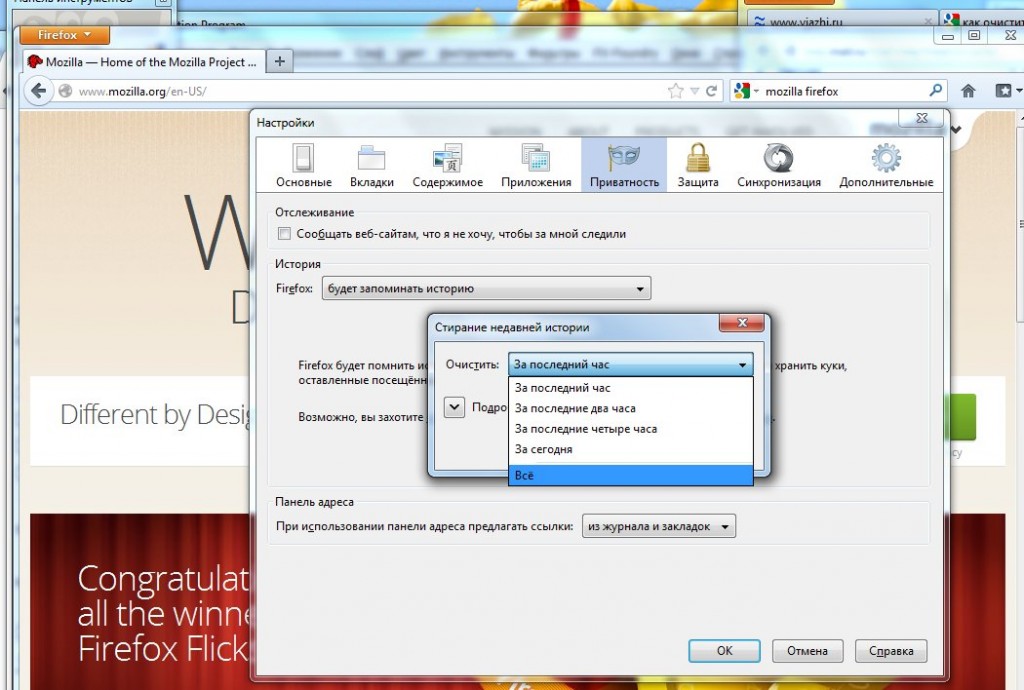This screenshot has height=690, width=1024.
Task: Click OK in the Настройки dialog
Action: point(724,651)
